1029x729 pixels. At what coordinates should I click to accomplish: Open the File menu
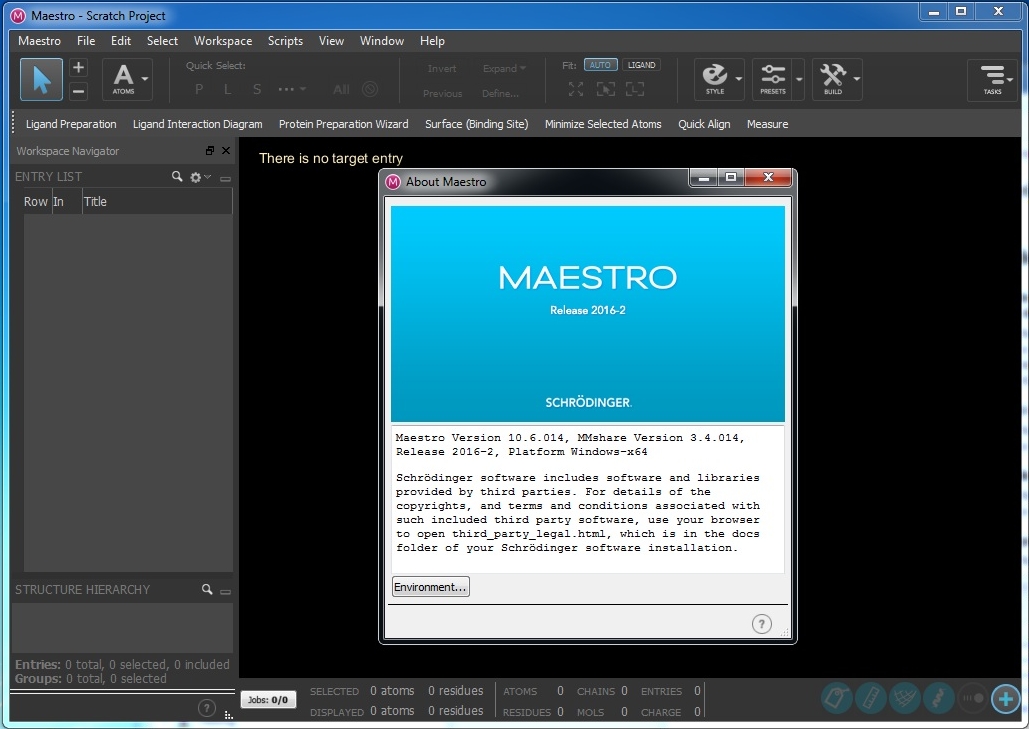click(86, 41)
